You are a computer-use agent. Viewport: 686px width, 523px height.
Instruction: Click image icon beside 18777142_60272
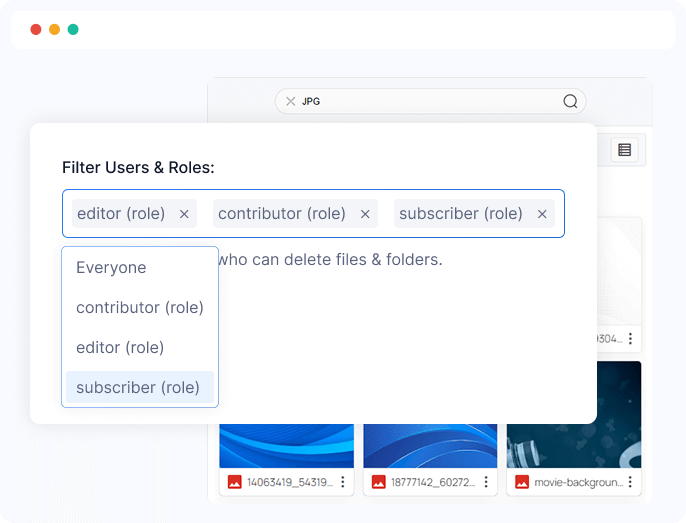378,482
